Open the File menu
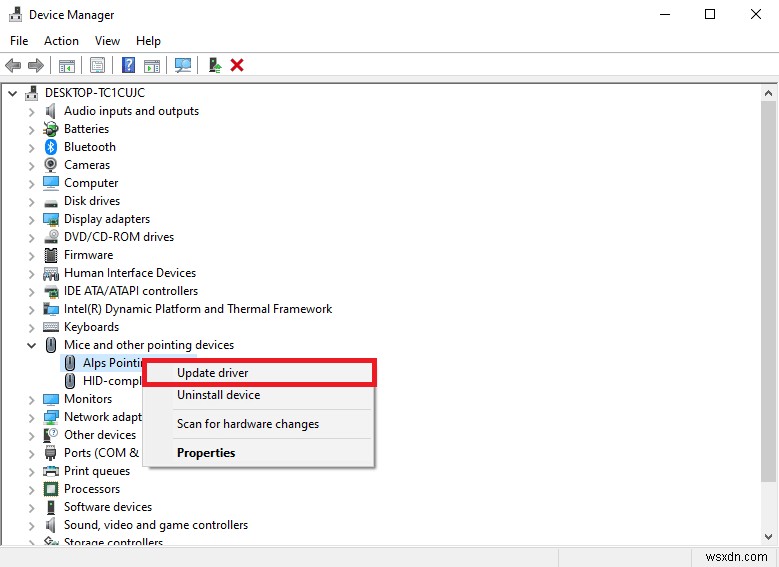 19,41
